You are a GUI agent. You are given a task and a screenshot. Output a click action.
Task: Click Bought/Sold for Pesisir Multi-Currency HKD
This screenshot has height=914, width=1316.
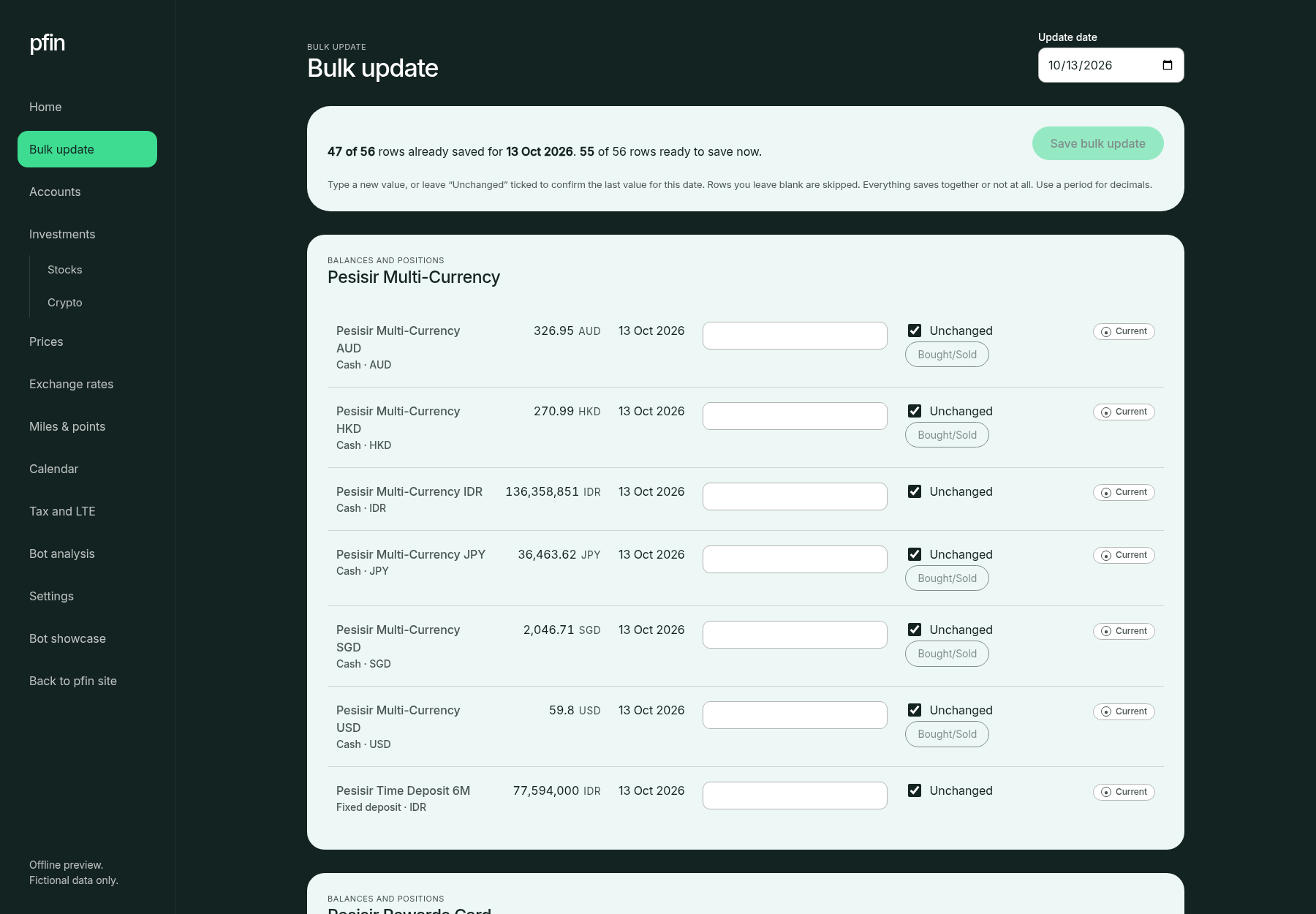(x=947, y=435)
